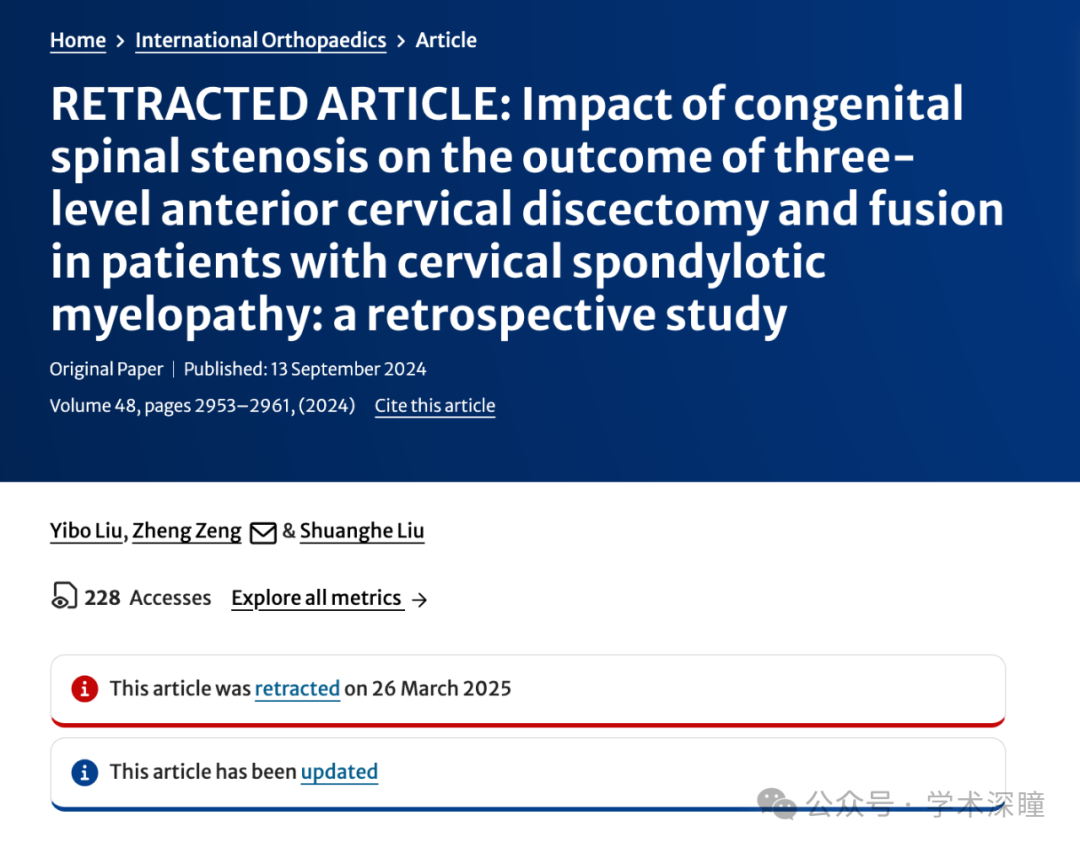Open the updated notice link
Image resolution: width=1080 pixels, height=848 pixels.
coord(339,772)
